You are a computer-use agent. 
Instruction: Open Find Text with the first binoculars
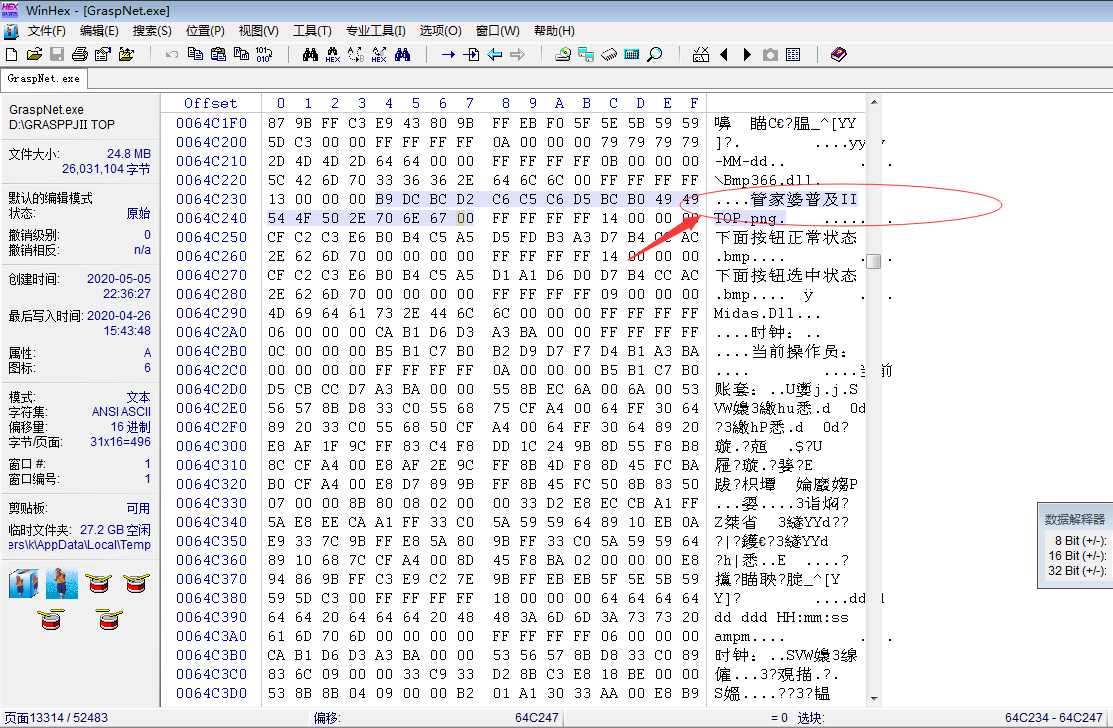point(310,55)
